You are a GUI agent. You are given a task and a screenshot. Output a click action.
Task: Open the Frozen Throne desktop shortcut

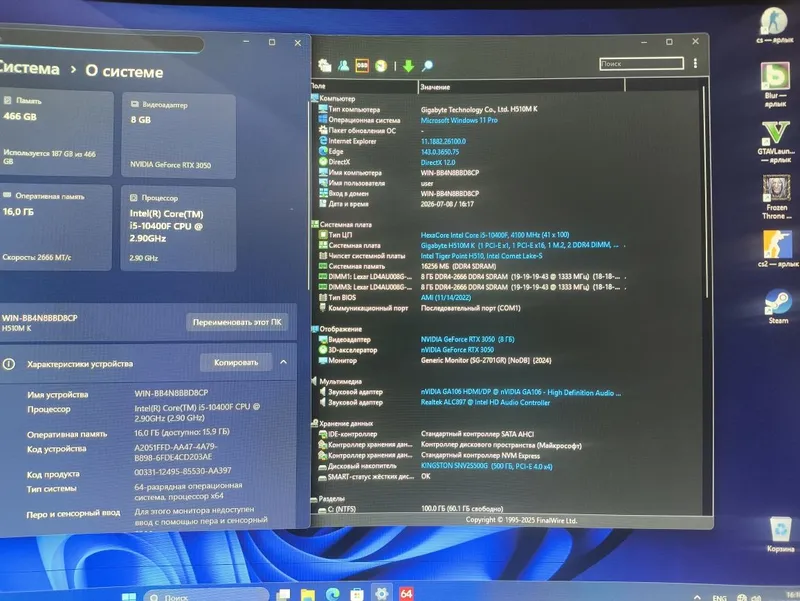click(776, 197)
